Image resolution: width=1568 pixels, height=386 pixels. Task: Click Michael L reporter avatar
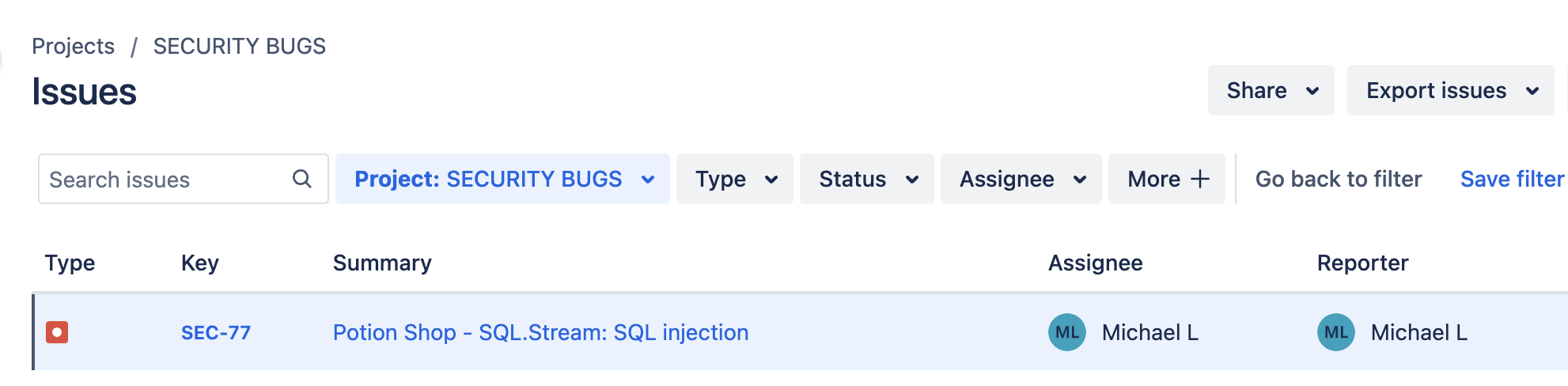pos(1335,332)
